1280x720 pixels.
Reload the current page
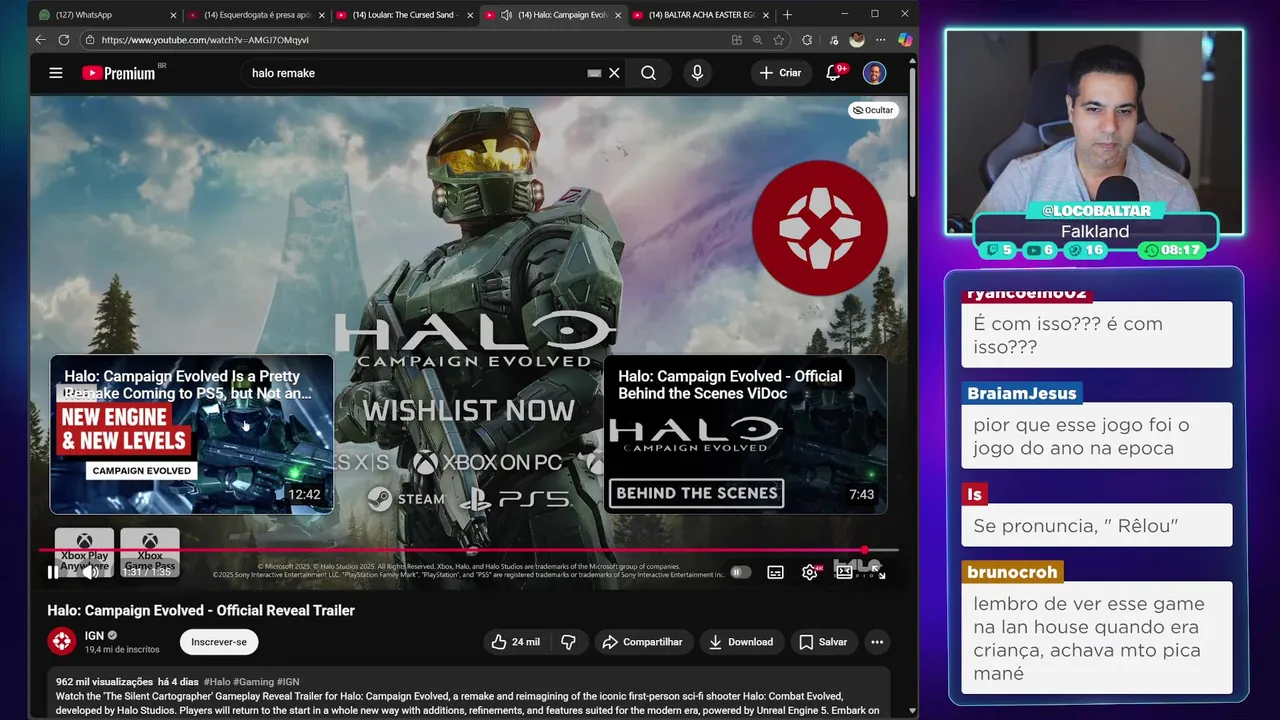tap(64, 40)
